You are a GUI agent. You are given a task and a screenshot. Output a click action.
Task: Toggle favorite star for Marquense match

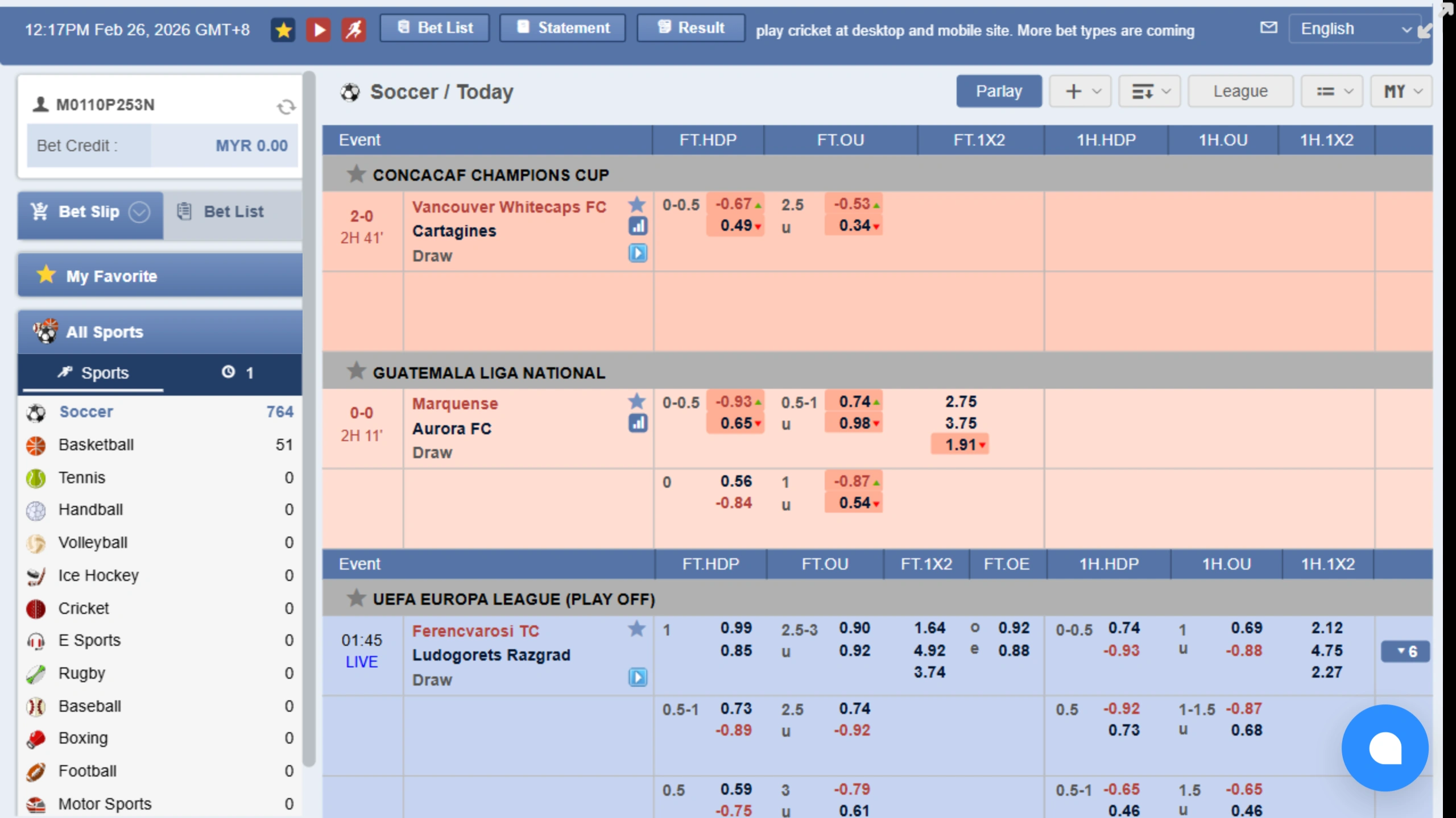[637, 401]
